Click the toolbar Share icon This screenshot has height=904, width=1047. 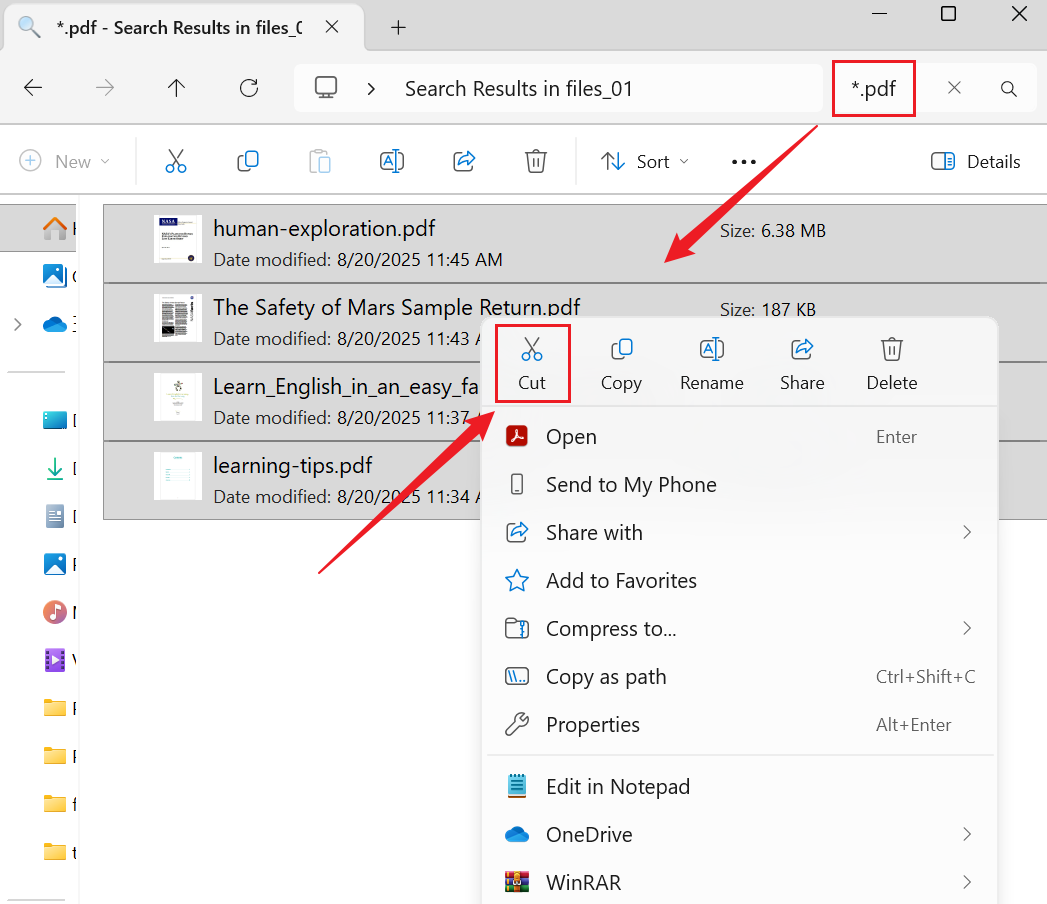pyautogui.click(x=464, y=161)
